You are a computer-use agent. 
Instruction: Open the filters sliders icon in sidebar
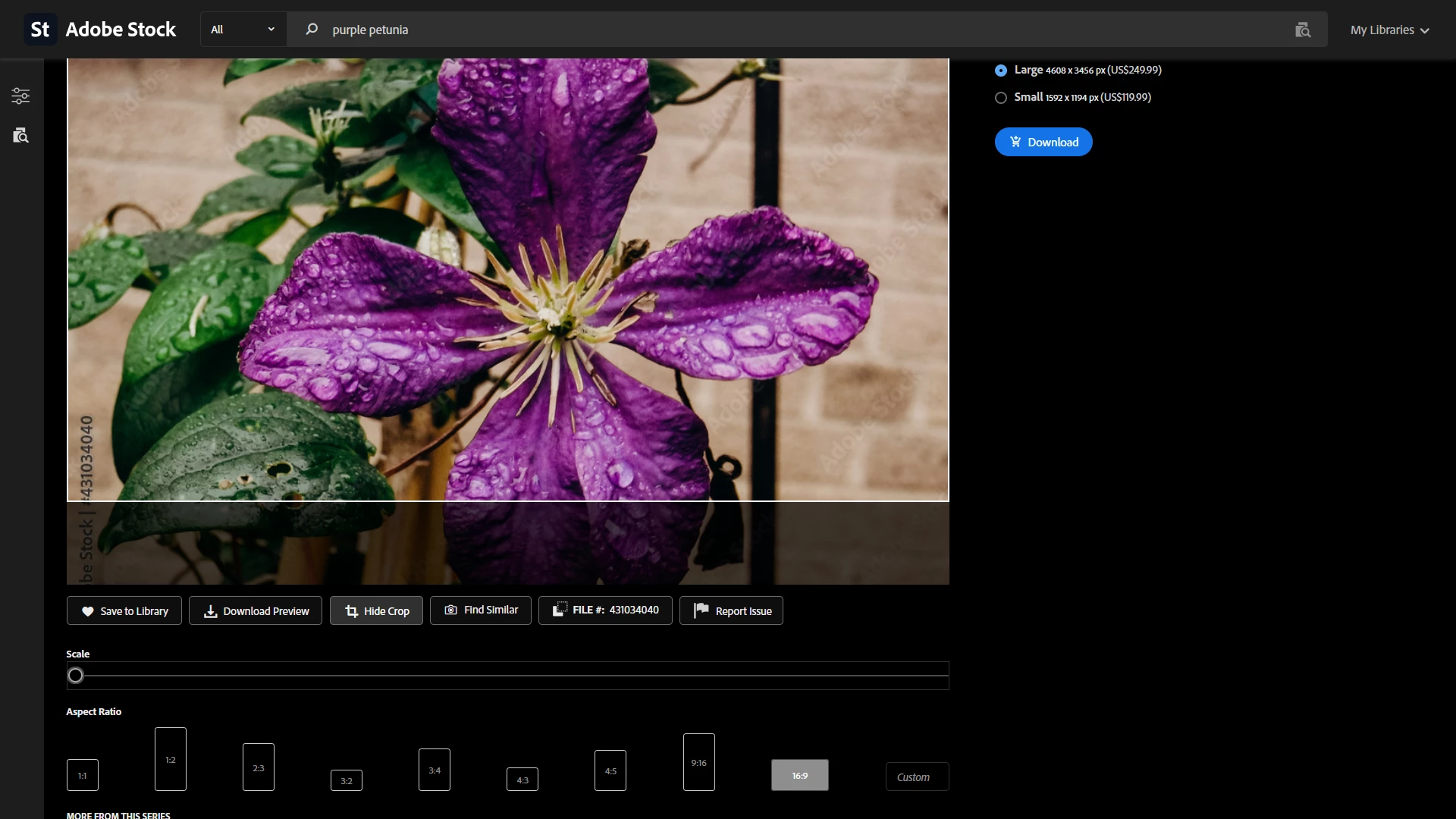click(20, 96)
